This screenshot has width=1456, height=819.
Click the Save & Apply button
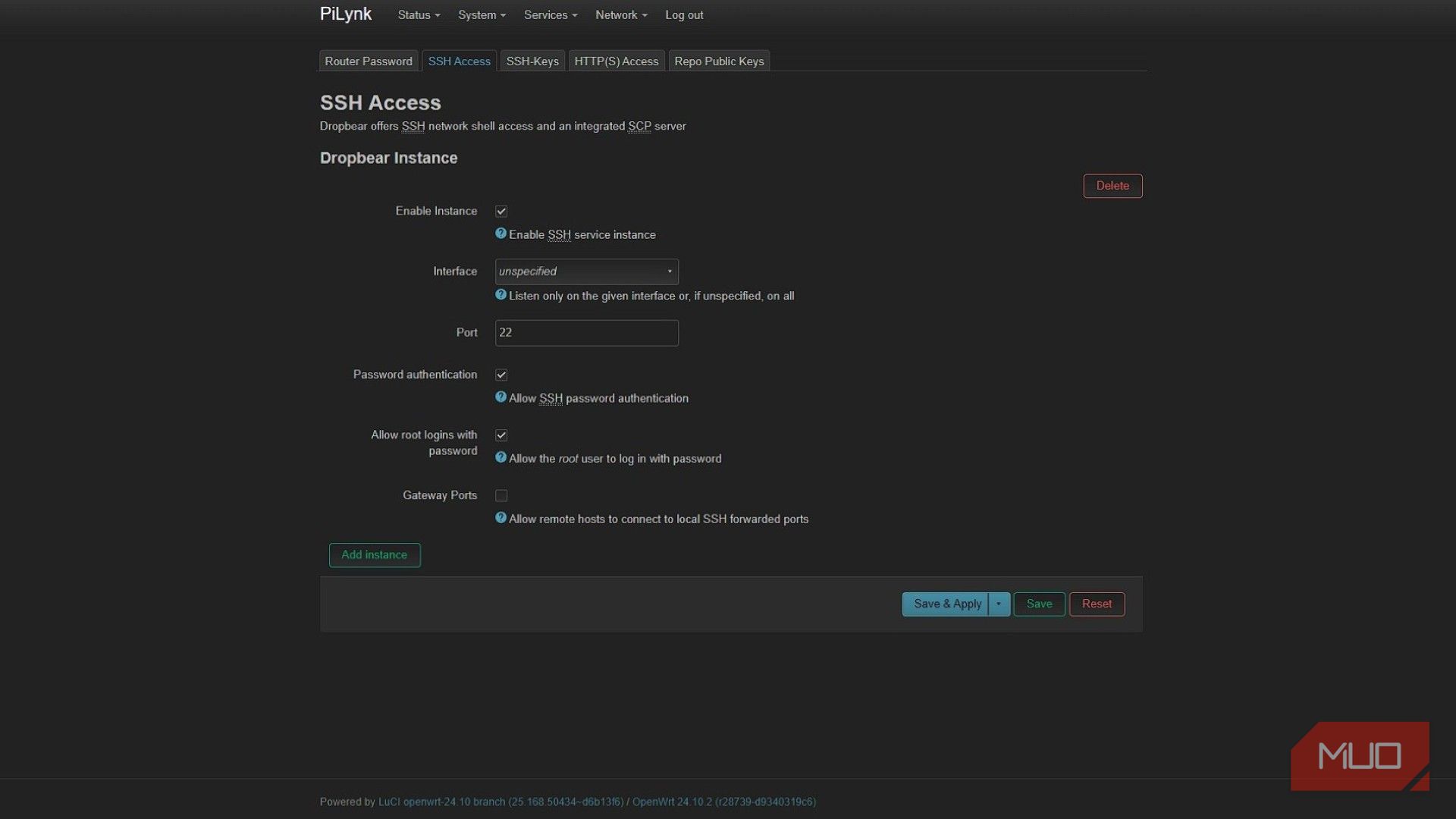click(x=946, y=604)
